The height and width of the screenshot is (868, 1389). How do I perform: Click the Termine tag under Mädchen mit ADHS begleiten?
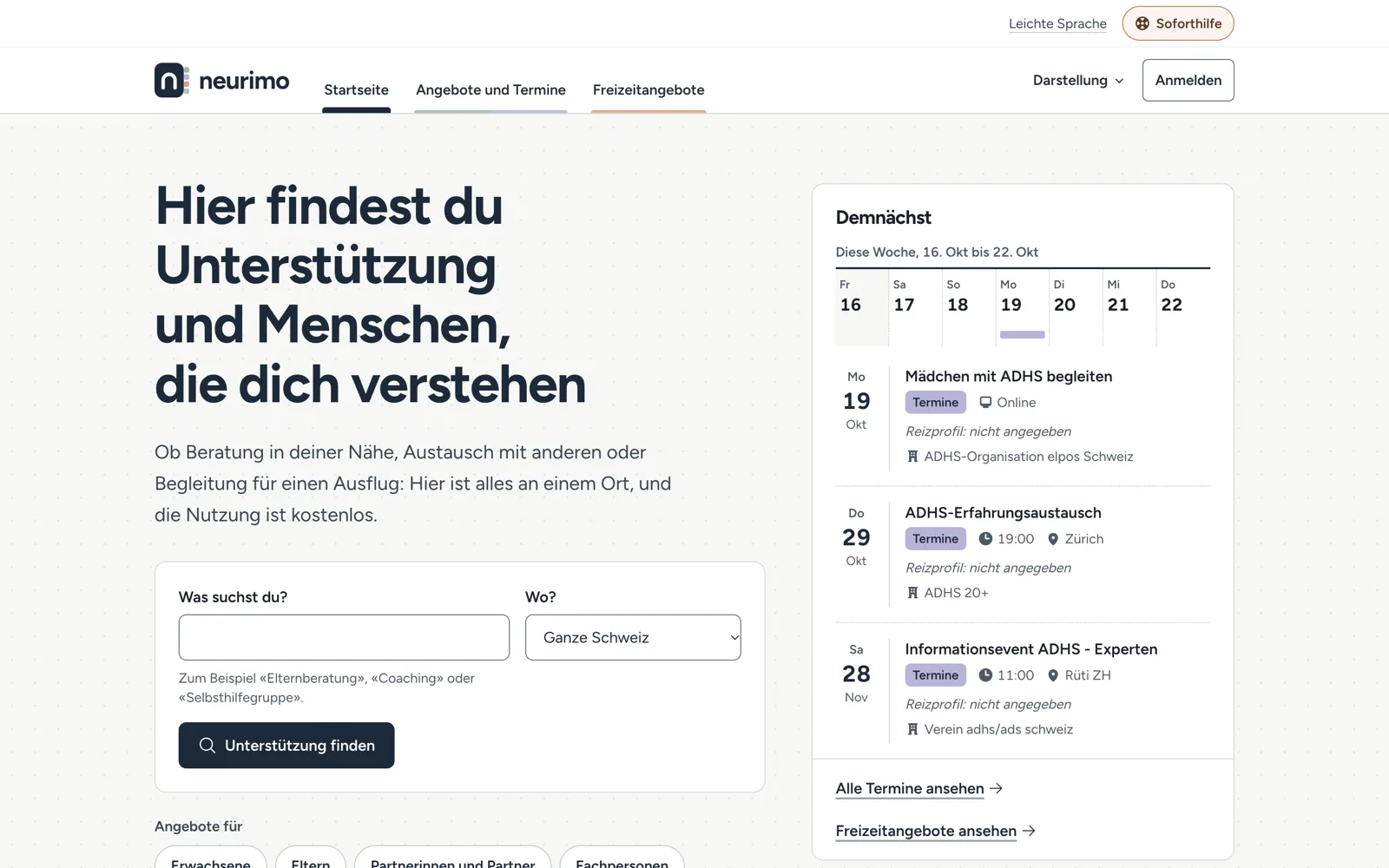pyautogui.click(x=935, y=403)
